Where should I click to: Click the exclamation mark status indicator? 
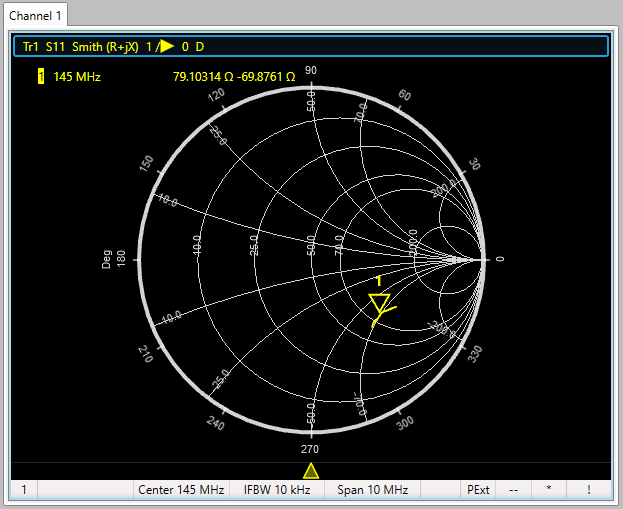[x=588, y=490]
